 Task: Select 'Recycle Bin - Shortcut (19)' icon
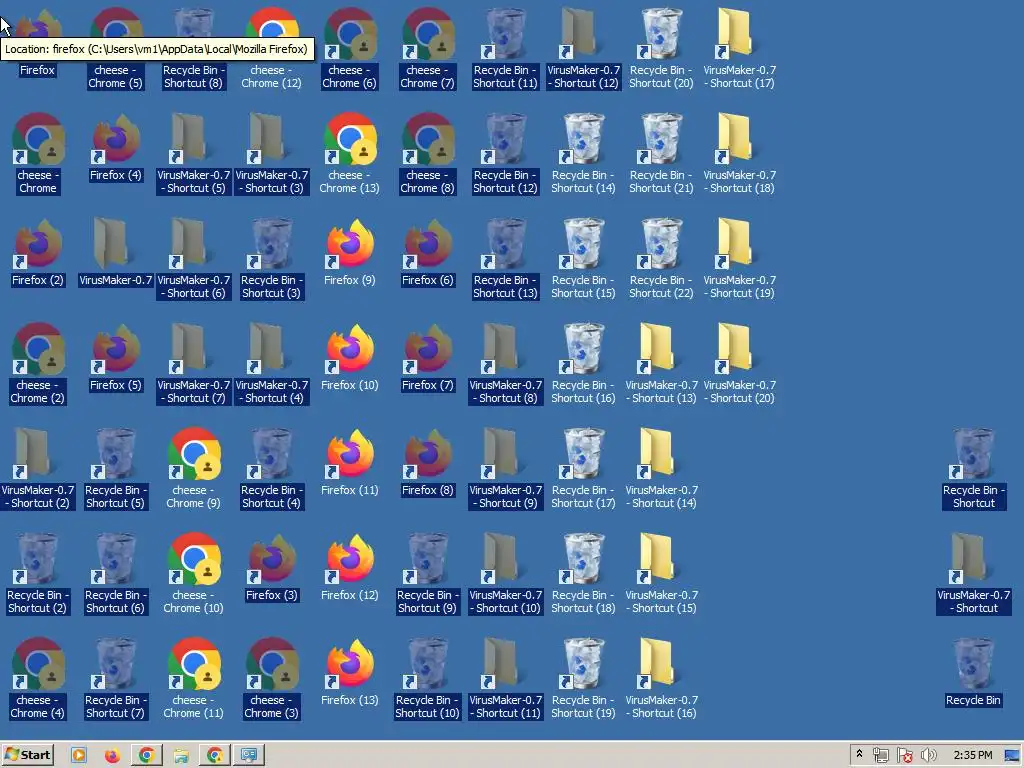click(583, 679)
